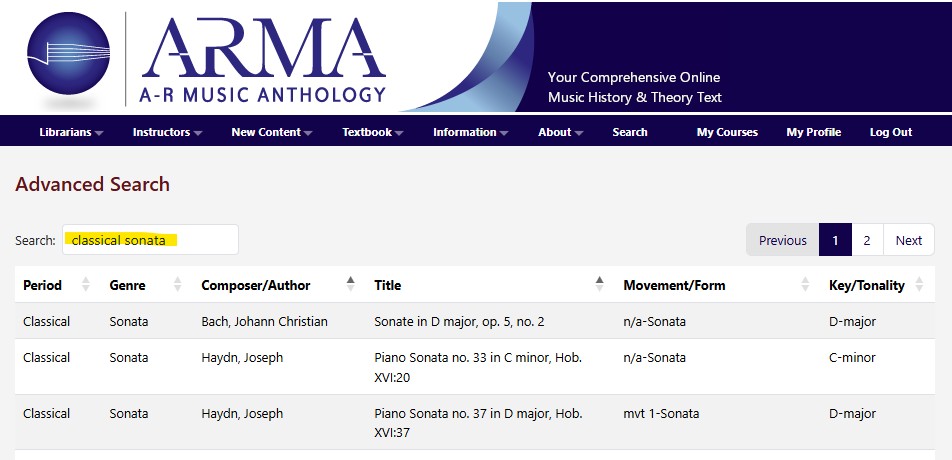
Task: Open the Information dropdown menu
Action: coord(470,132)
